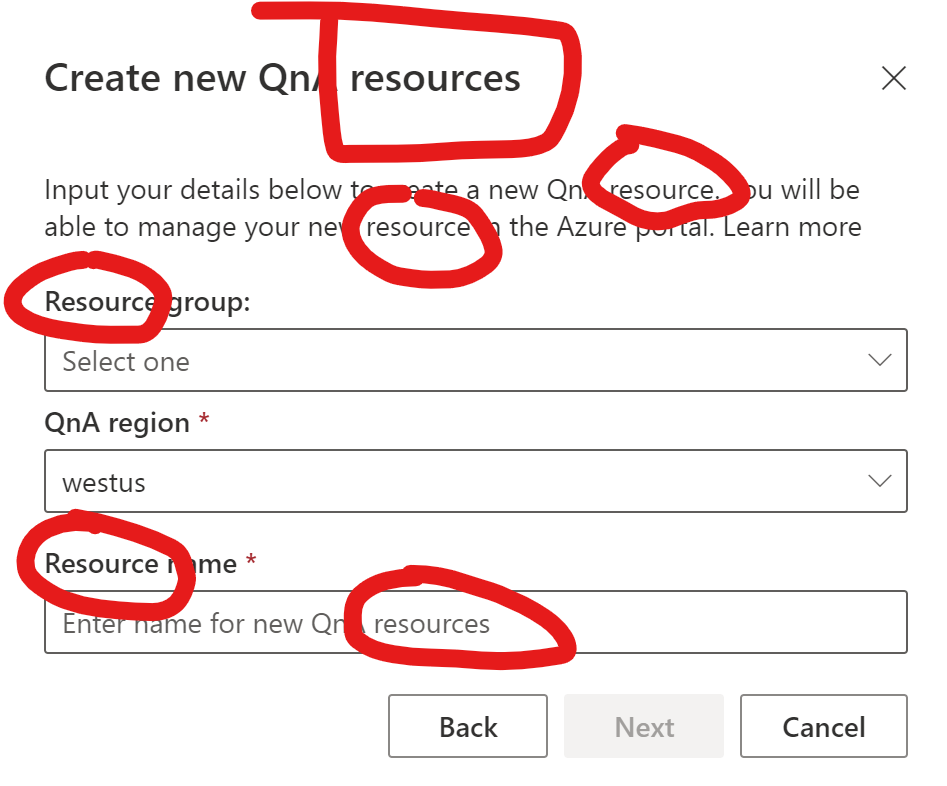Viewport: 947px width, 786px height.
Task: Click the Cancel button
Action: pos(823,726)
